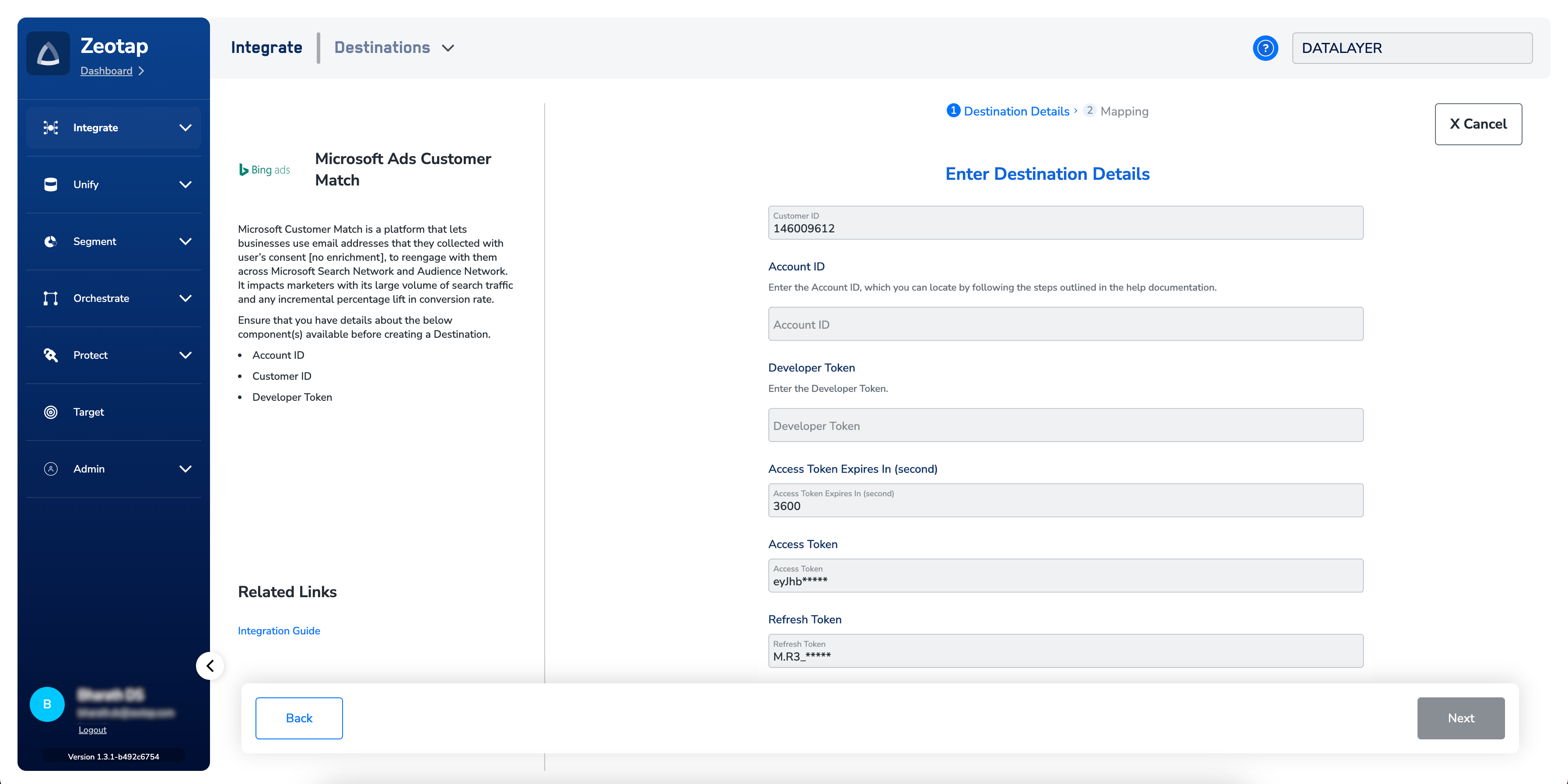Click the Integrate sidebar icon
Screen dimensions: 1568x784
click(51, 128)
